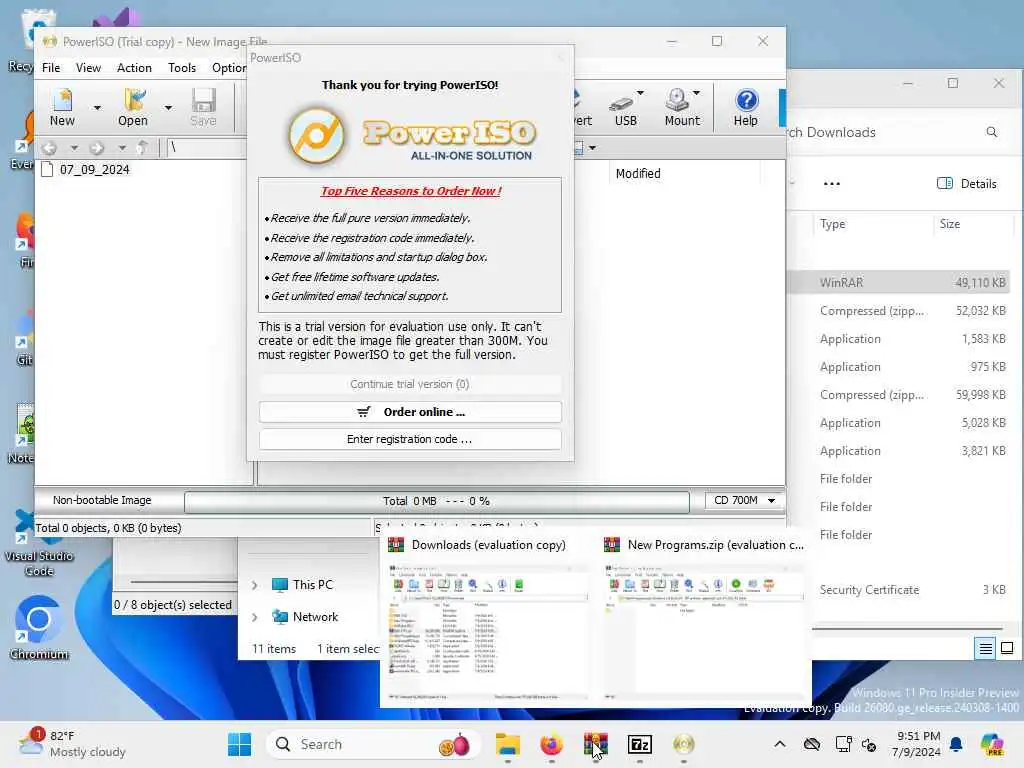Open the Tools menu in PowerISO

(x=182, y=68)
